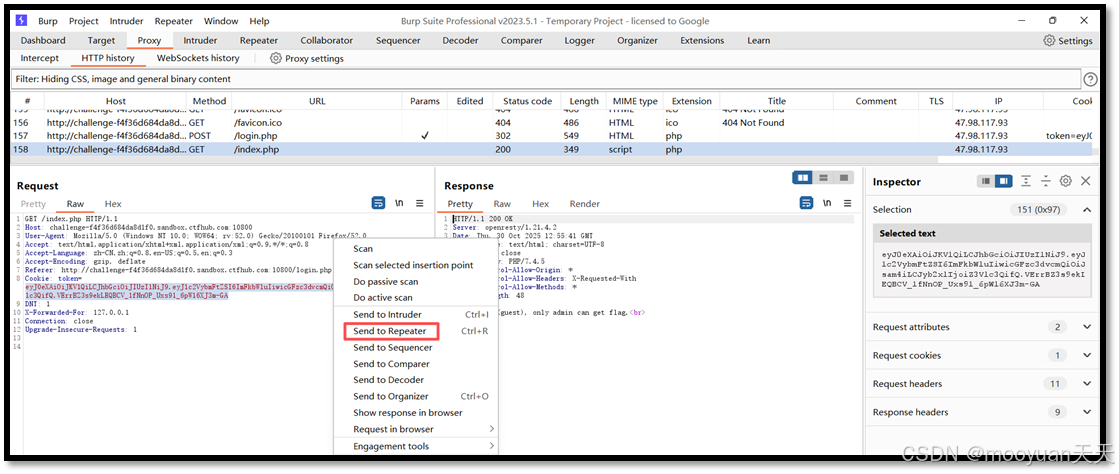Switch to the Target tab
Screen dimensions: 1119x474
tap(101, 41)
